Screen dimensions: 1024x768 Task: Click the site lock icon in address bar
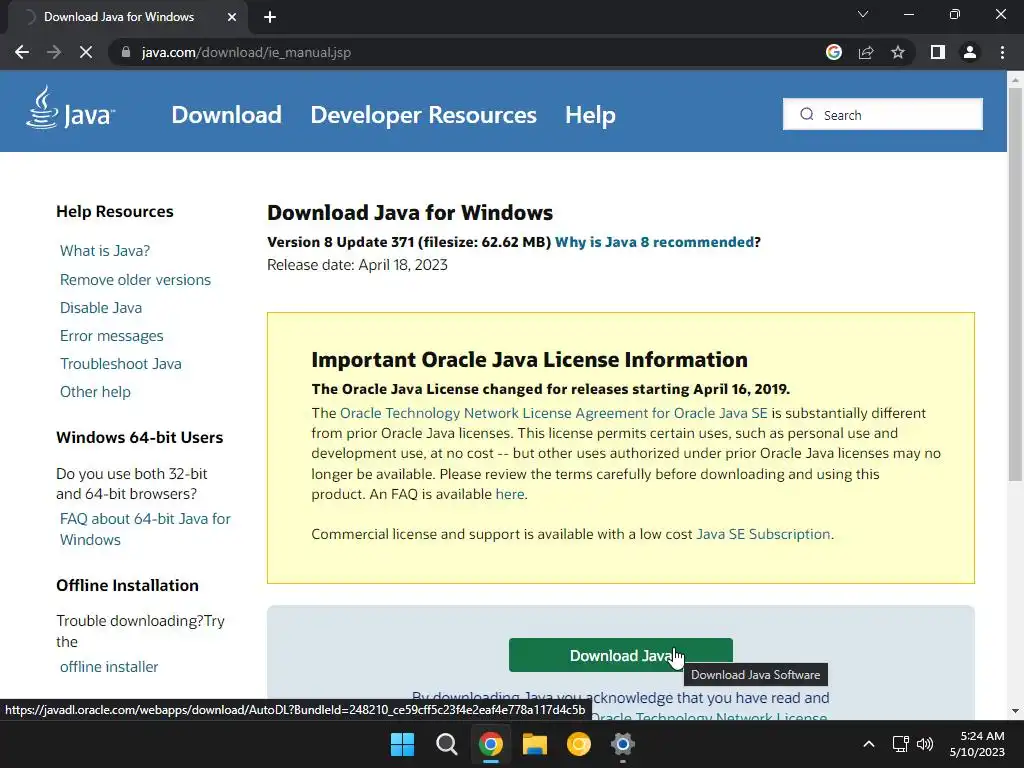126,52
